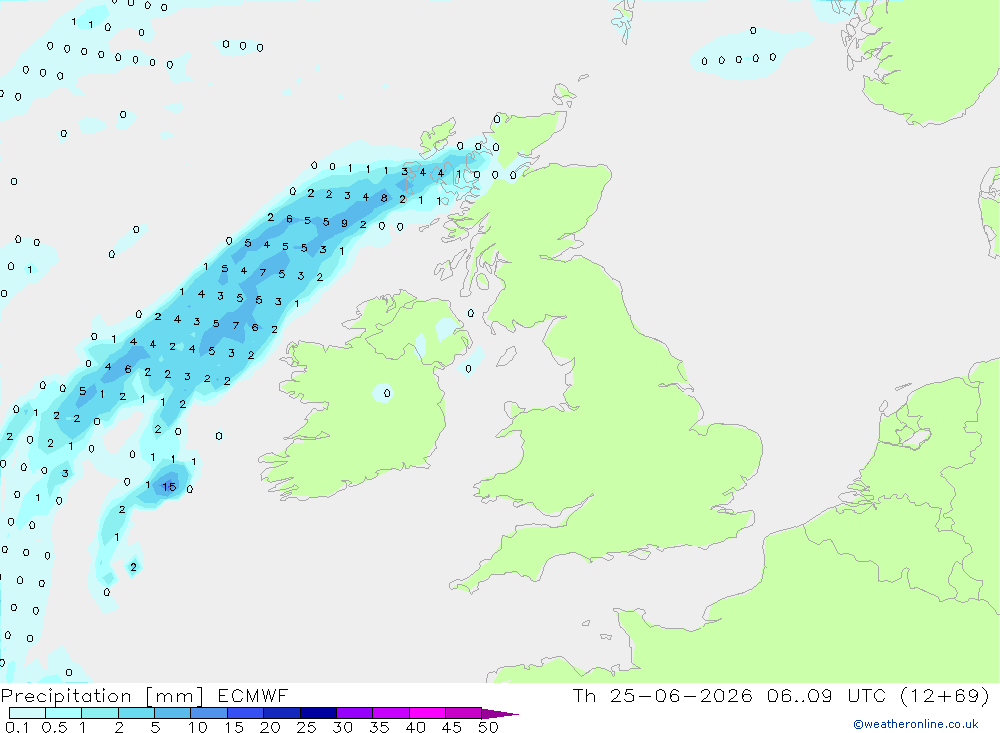Click the date text 'Th 25-06-2026'

(662, 695)
